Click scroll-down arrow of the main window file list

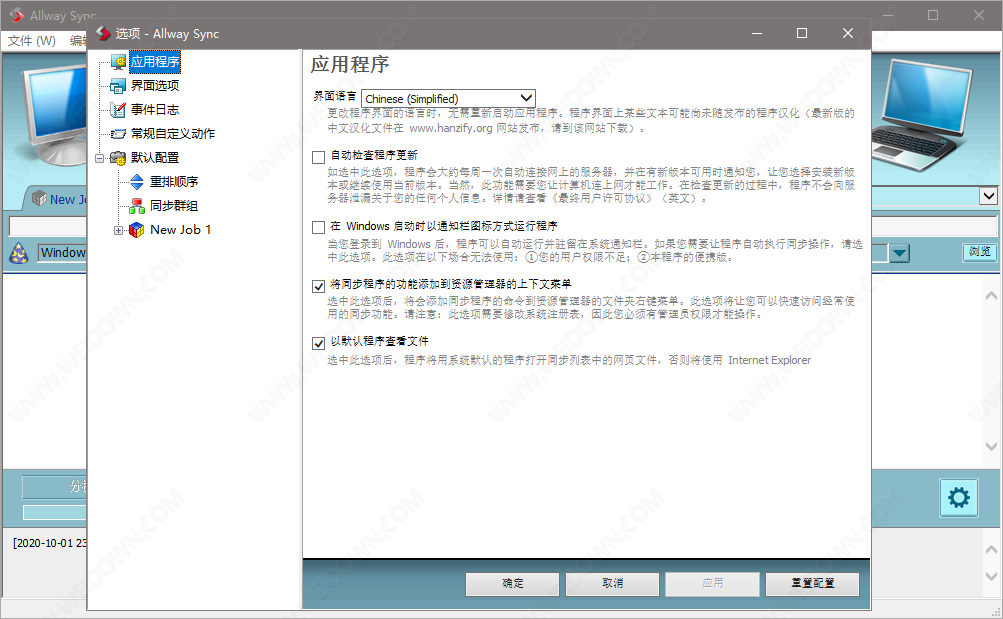click(x=991, y=446)
